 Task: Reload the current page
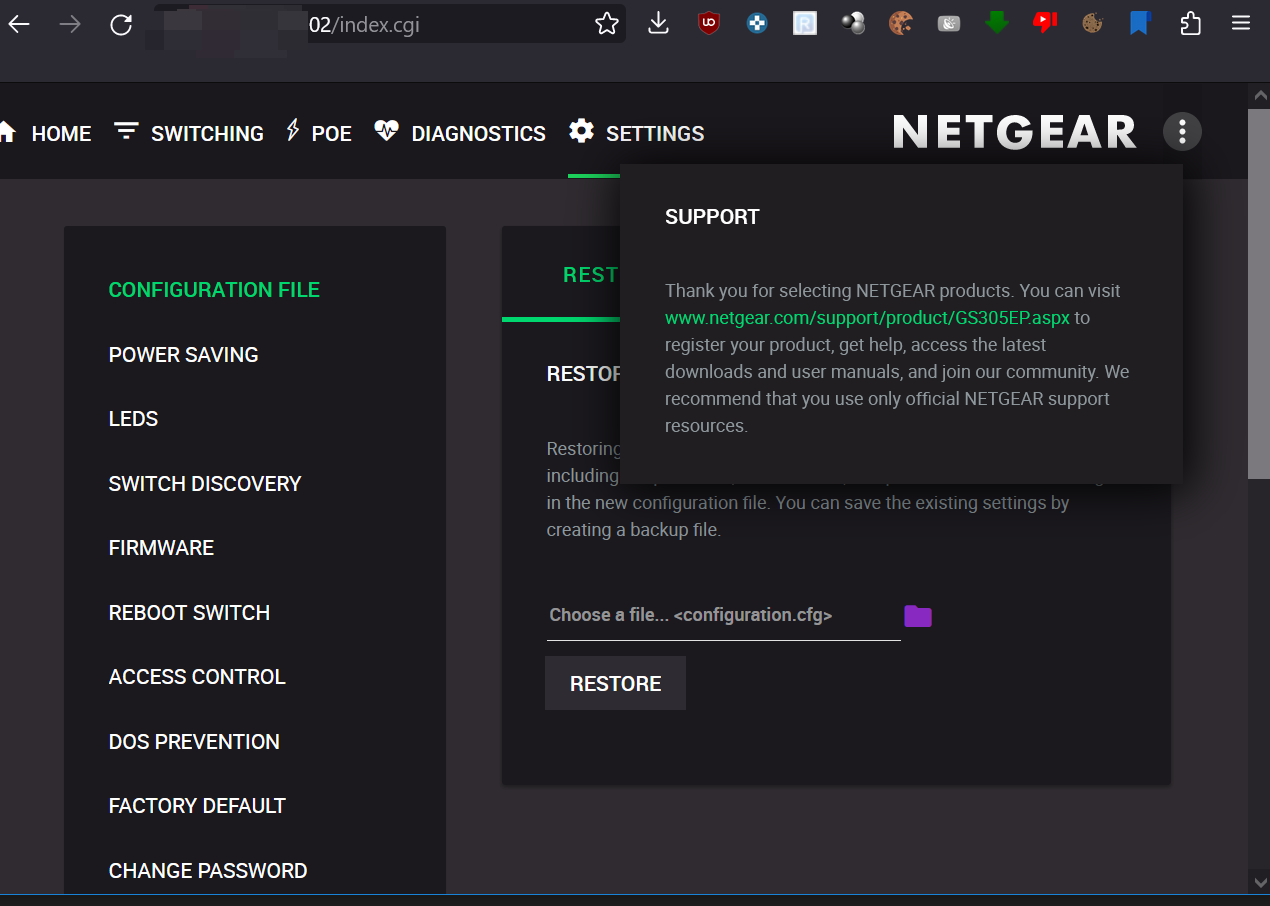click(121, 24)
